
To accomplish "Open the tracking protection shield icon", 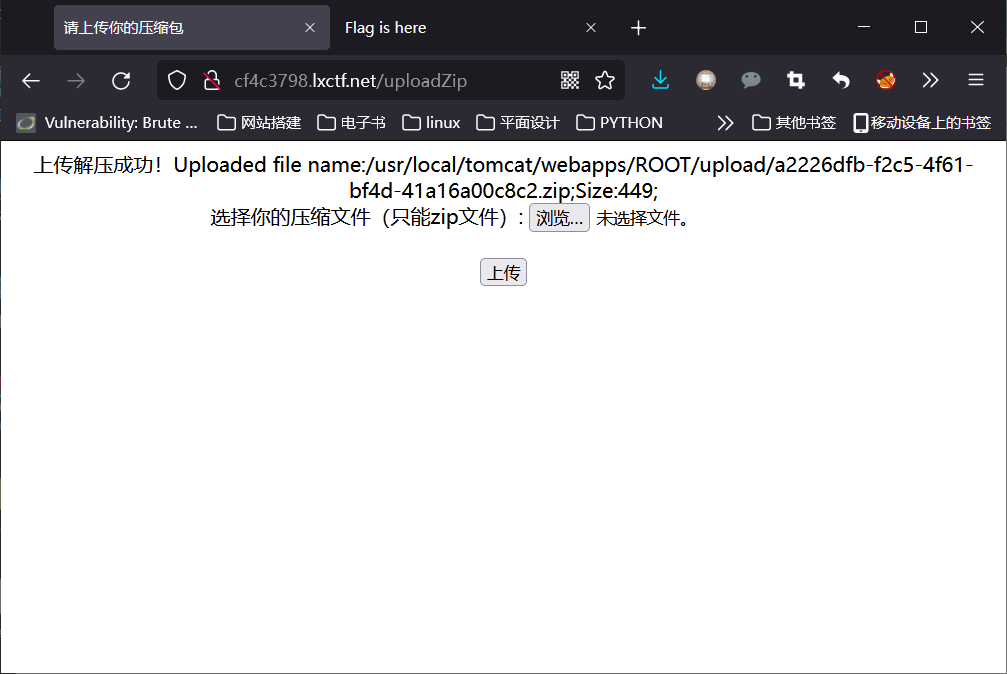I will pyautogui.click(x=177, y=80).
